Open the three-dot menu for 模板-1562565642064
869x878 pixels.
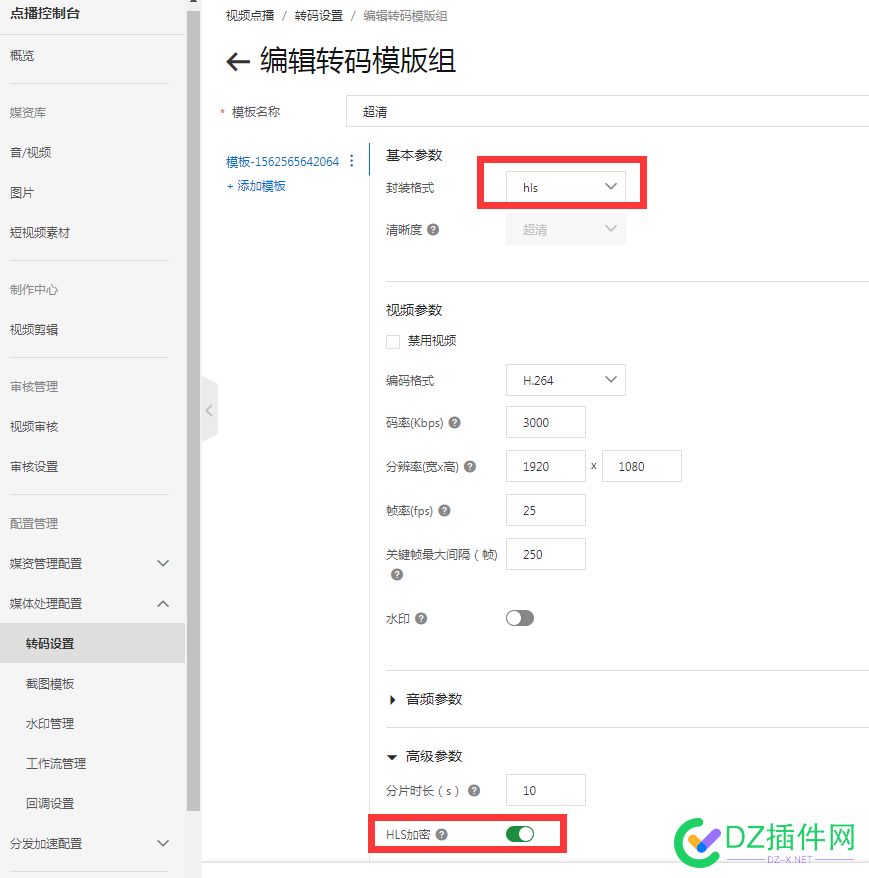pyautogui.click(x=352, y=161)
